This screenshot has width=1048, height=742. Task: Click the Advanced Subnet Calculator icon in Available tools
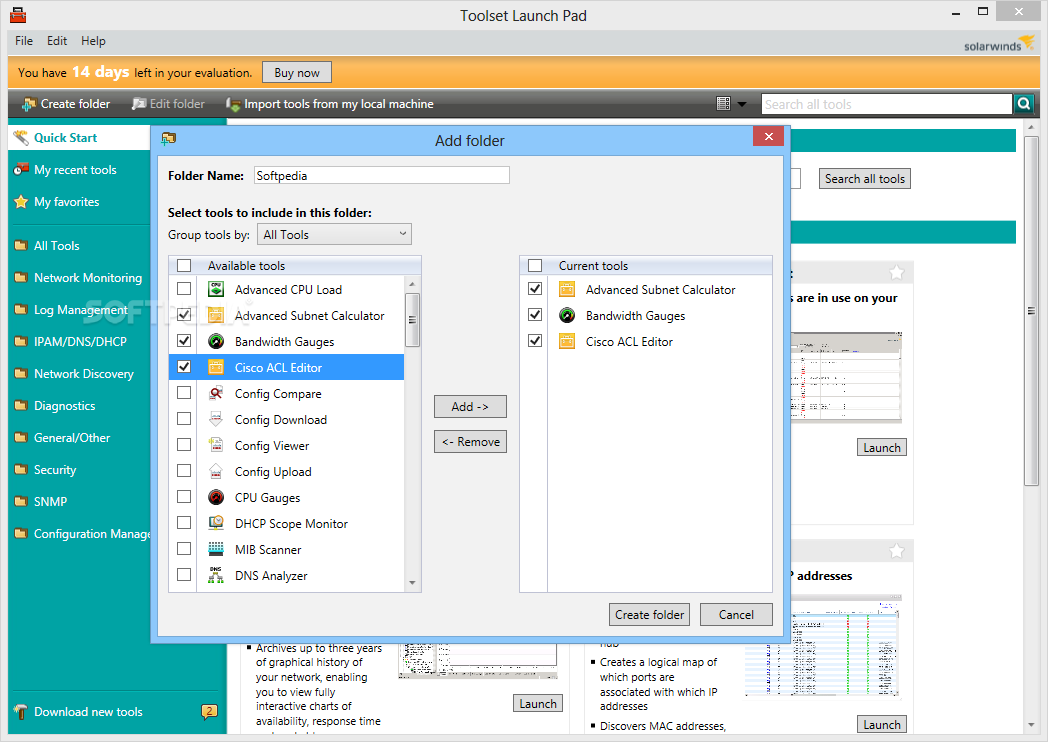point(216,315)
